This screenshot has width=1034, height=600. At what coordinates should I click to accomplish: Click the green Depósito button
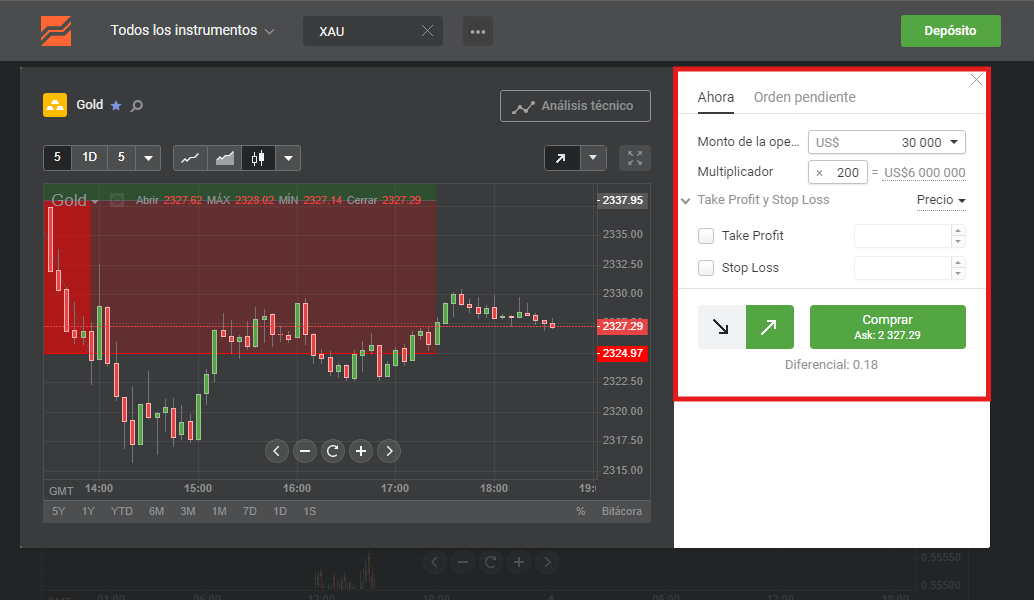point(950,31)
